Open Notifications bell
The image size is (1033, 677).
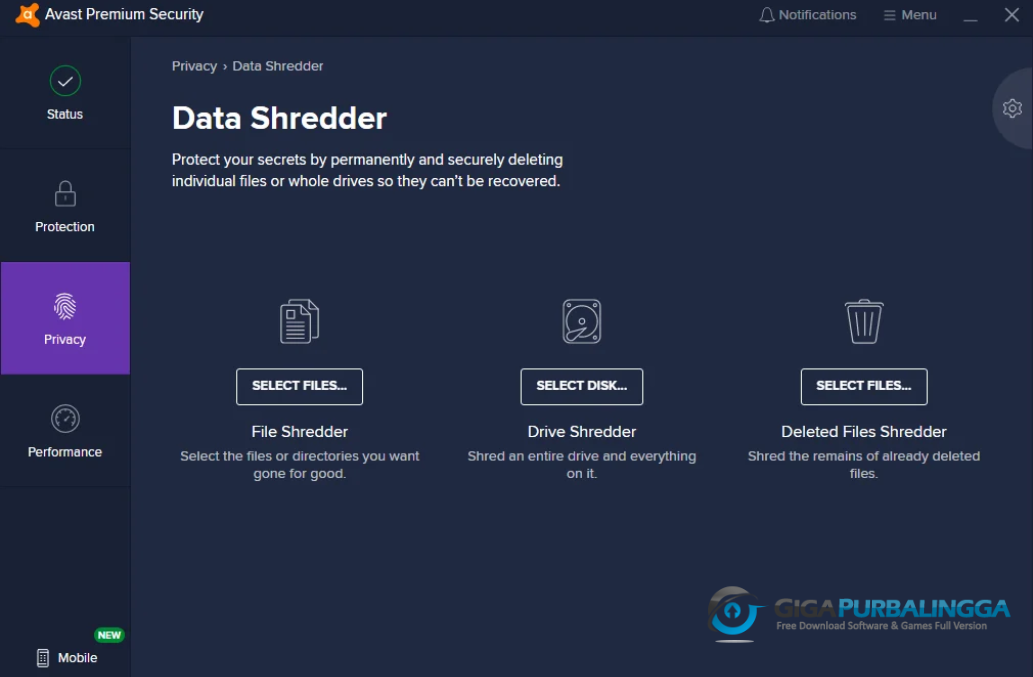pyautogui.click(x=808, y=14)
